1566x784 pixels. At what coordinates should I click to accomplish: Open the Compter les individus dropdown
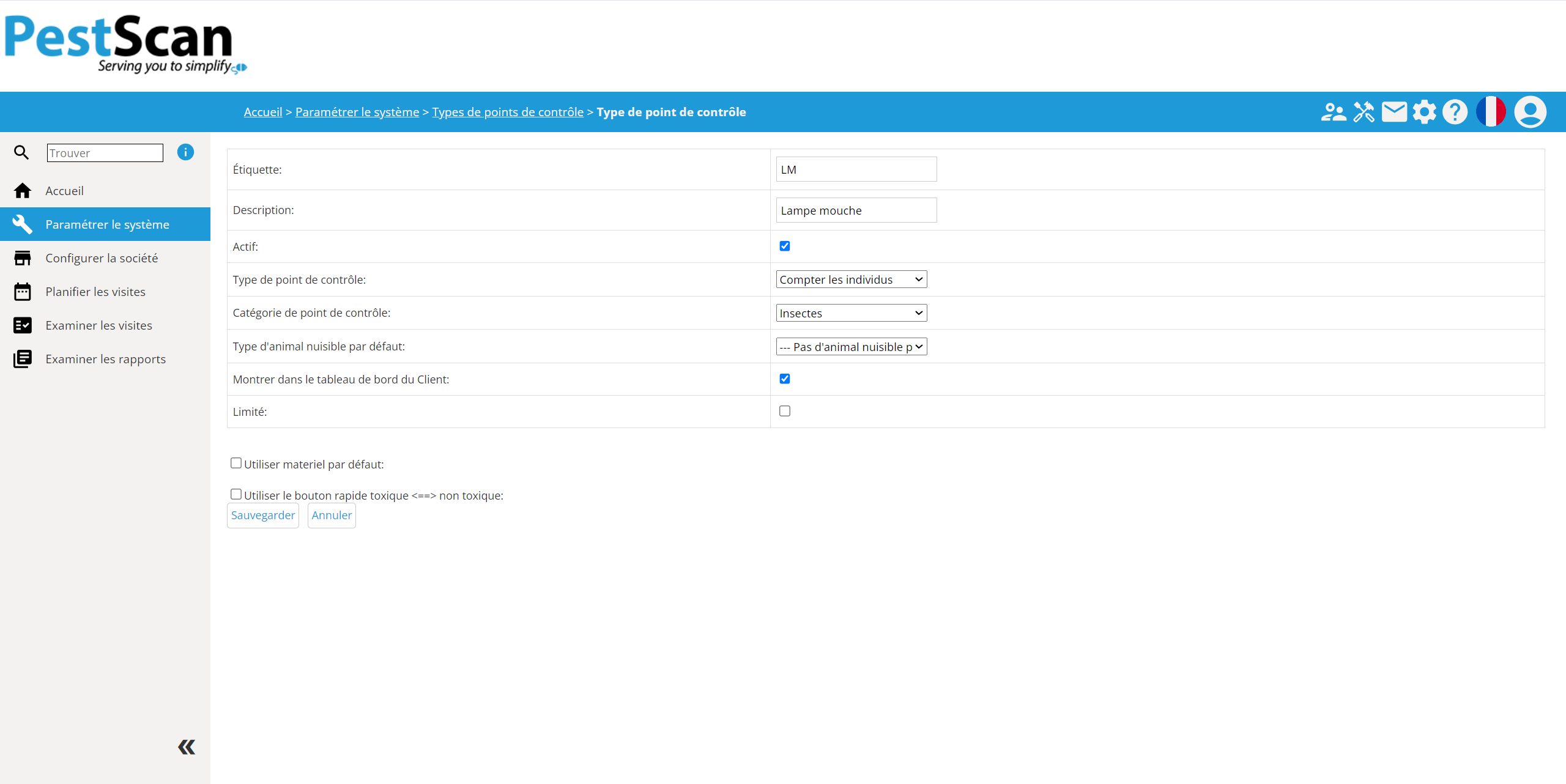pyautogui.click(x=851, y=279)
